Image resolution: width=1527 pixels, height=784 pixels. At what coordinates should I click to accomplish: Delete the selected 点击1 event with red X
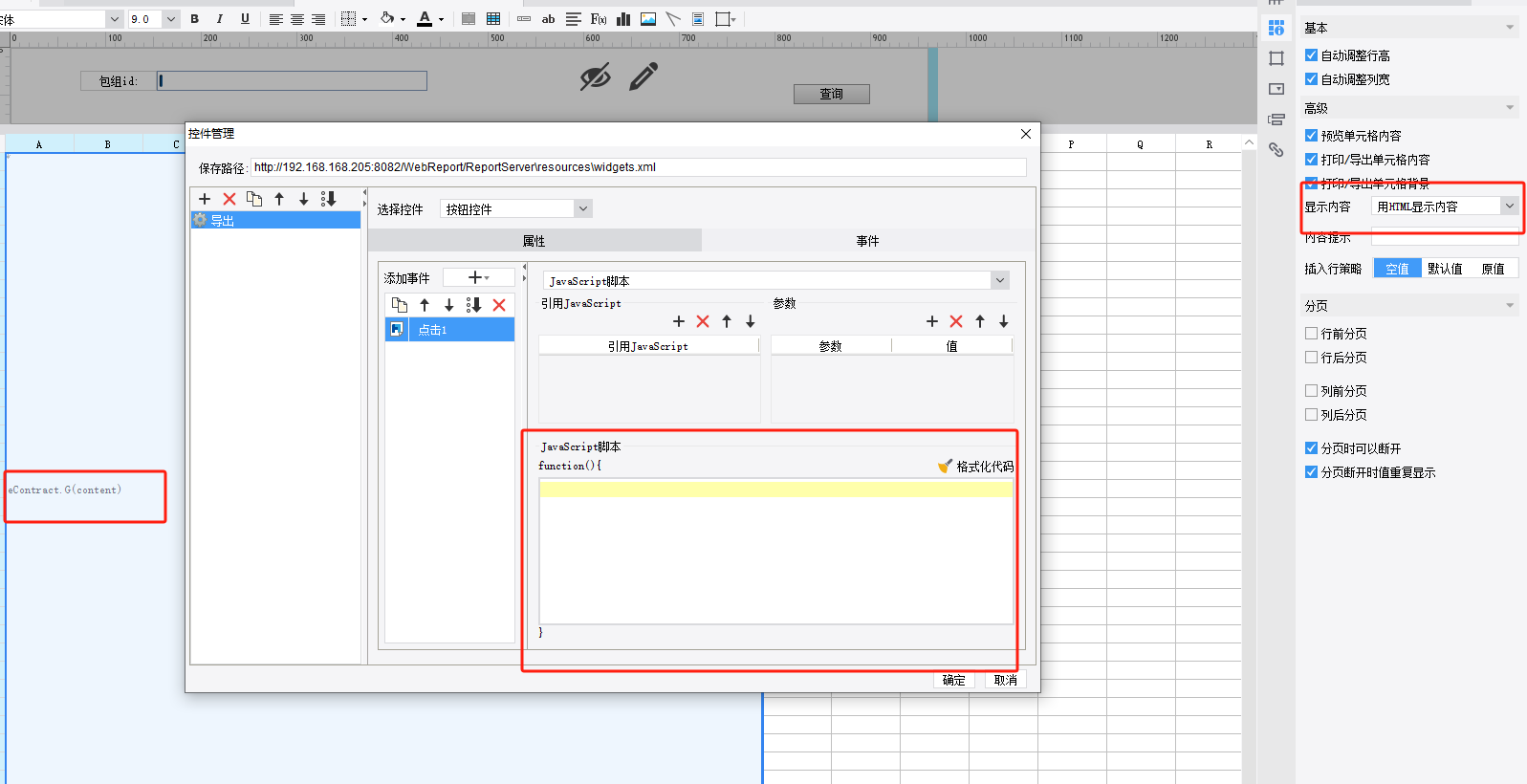coord(499,305)
